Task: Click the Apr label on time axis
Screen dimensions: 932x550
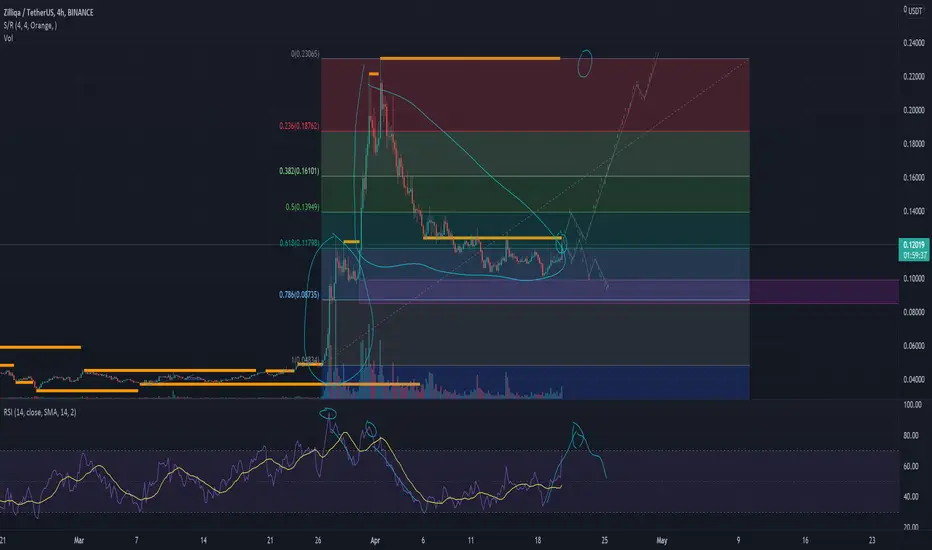Action: point(374,540)
